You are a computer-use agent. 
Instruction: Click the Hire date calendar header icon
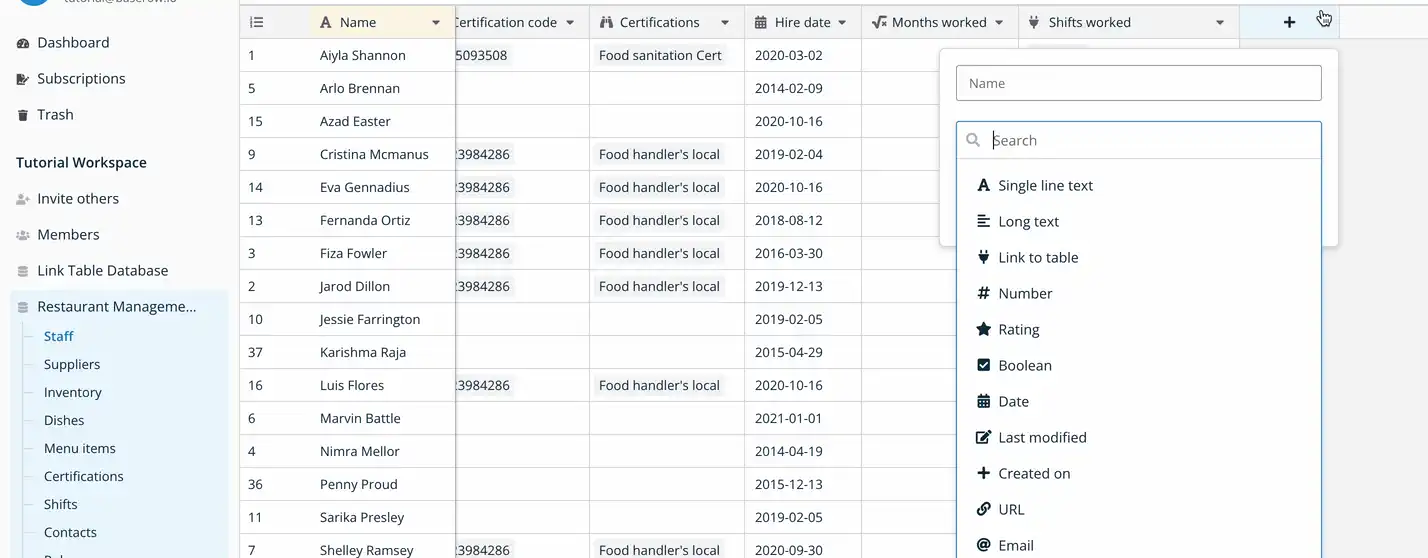(x=761, y=22)
